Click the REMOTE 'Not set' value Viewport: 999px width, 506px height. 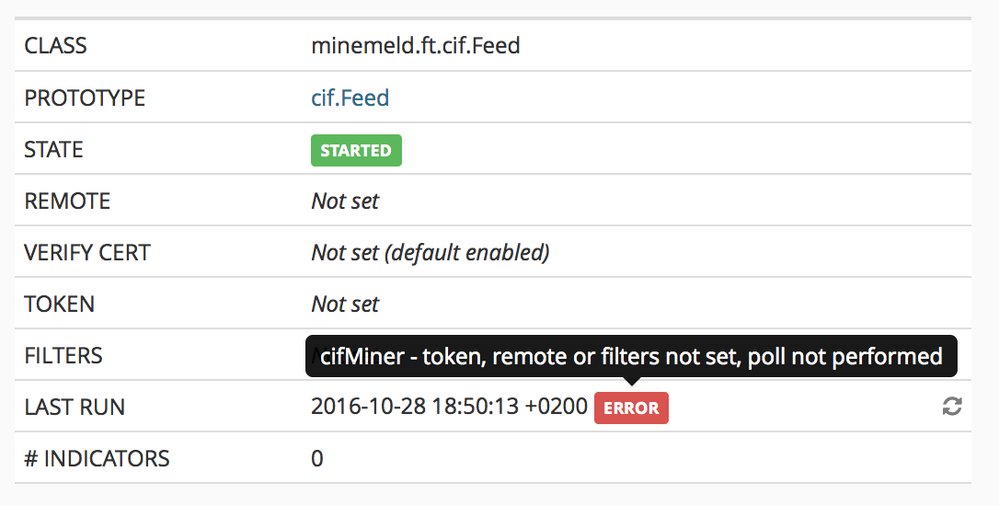coord(345,201)
